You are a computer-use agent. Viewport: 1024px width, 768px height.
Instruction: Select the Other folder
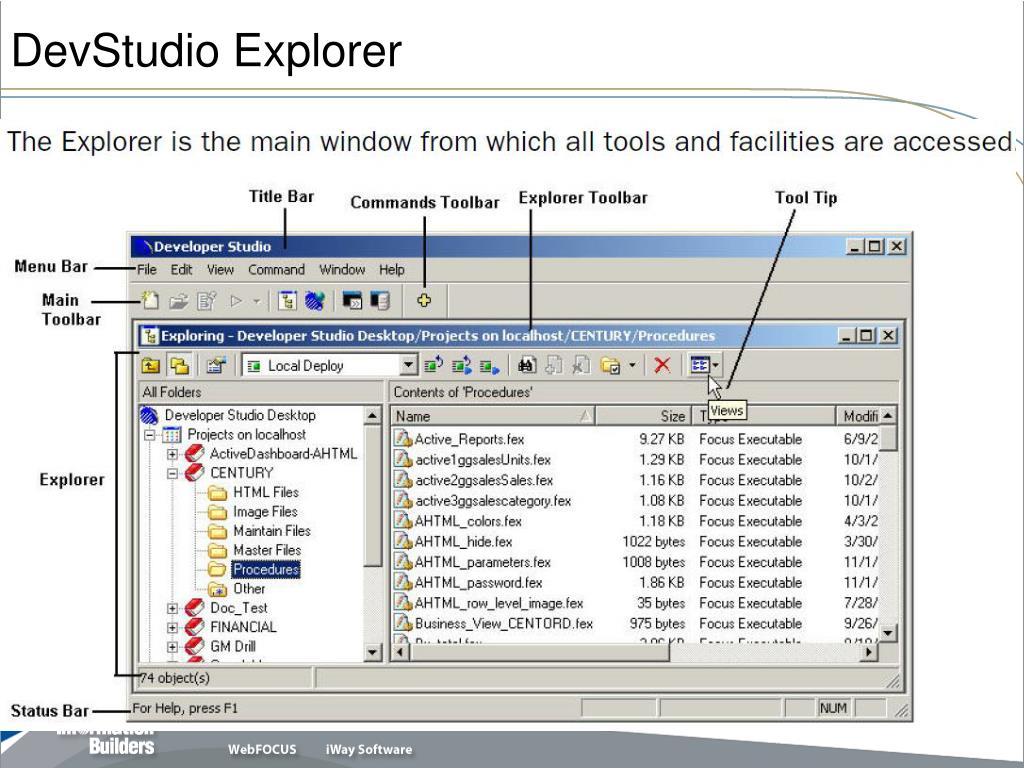coord(249,588)
